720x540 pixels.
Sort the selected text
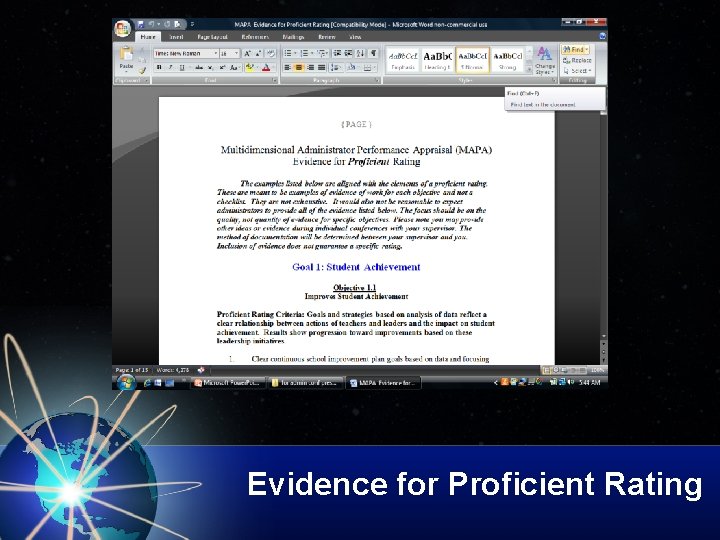point(361,53)
